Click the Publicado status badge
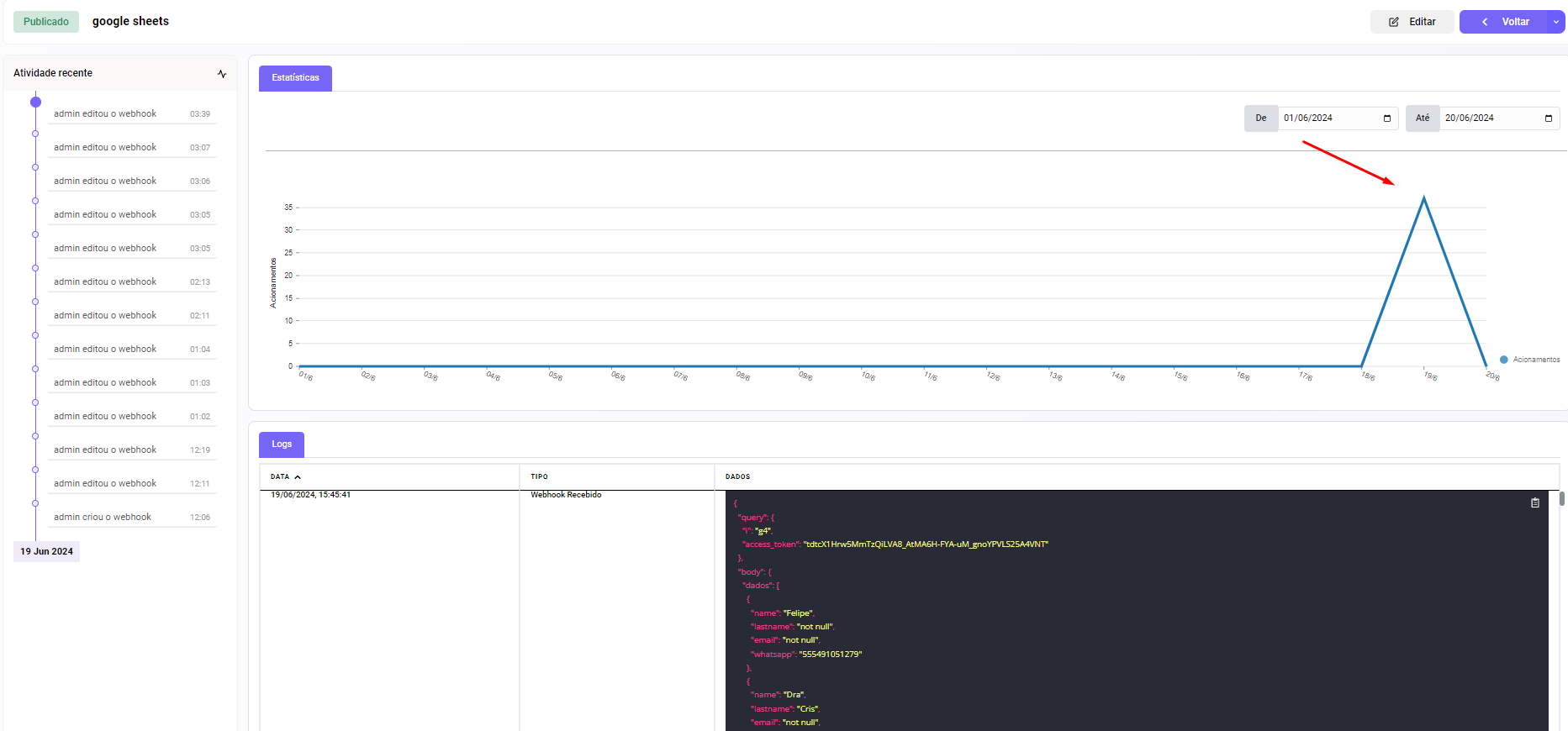 pyautogui.click(x=46, y=22)
